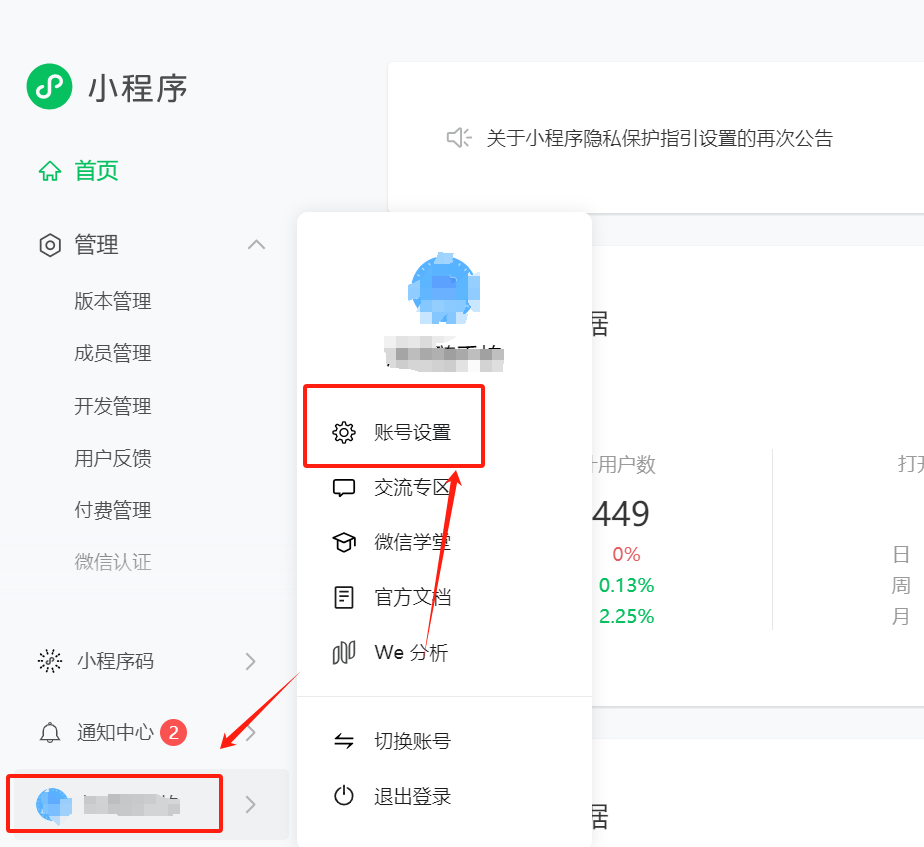924x847 pixels.
Task: Open 用户反馈 in sidebar
Action: coord(113,458)
